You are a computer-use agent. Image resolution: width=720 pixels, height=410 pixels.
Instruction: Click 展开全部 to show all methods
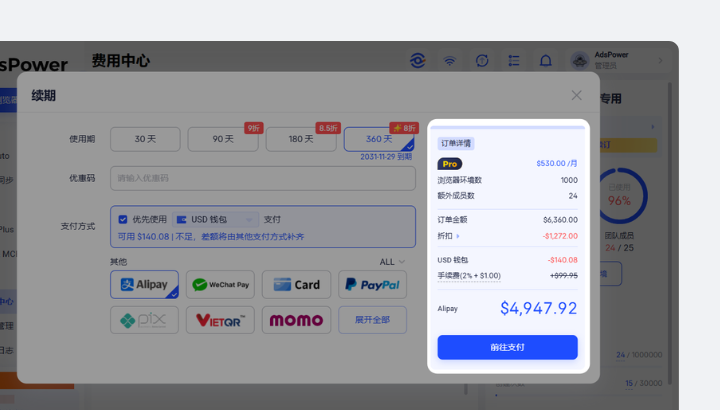(372, 320)
